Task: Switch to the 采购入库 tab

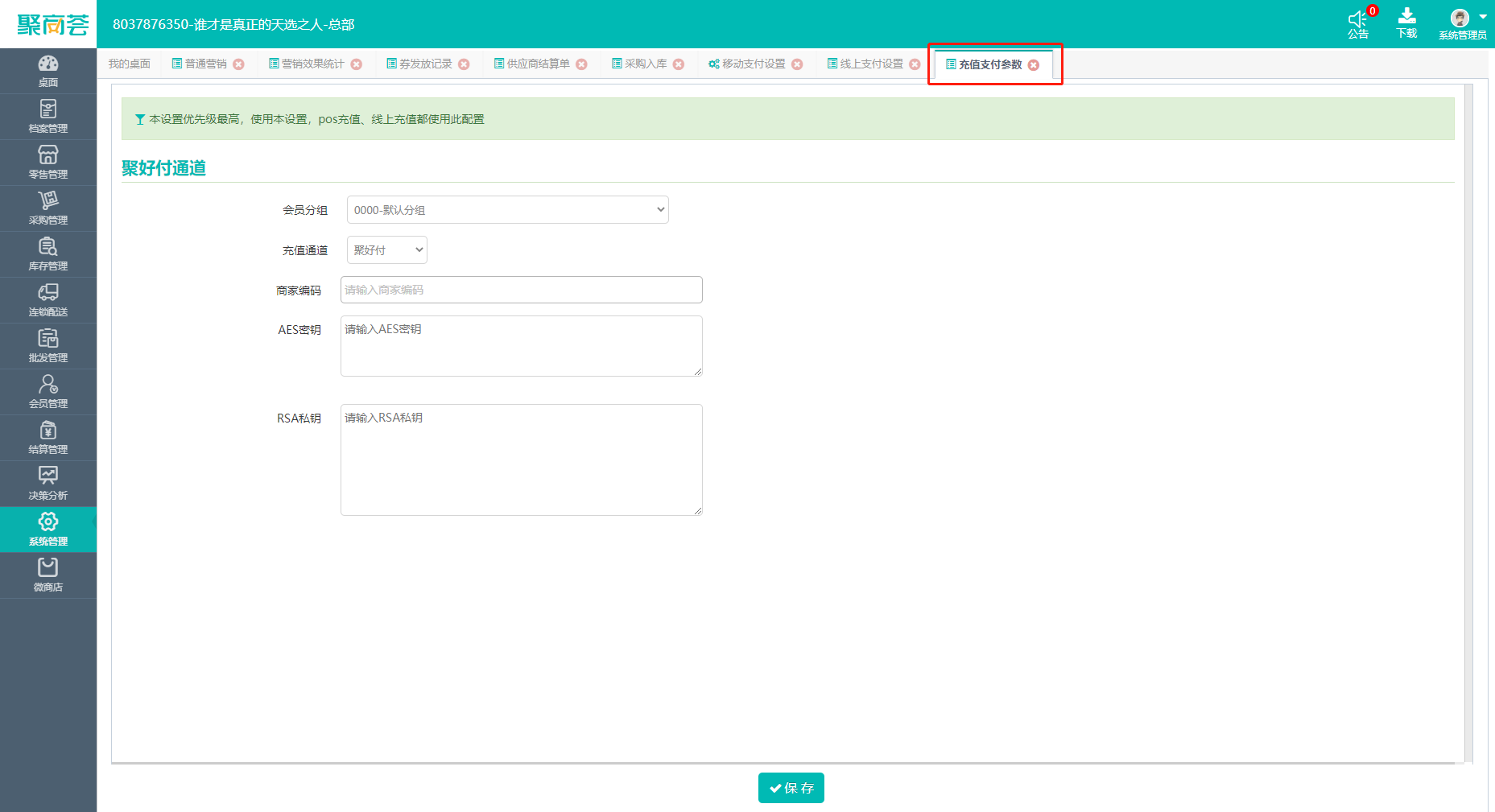Action: tap(639, 64)
